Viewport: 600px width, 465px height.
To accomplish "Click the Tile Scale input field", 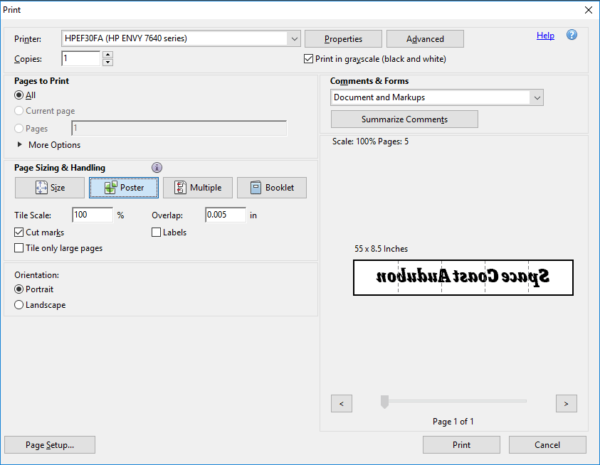I will coord(92,215).
